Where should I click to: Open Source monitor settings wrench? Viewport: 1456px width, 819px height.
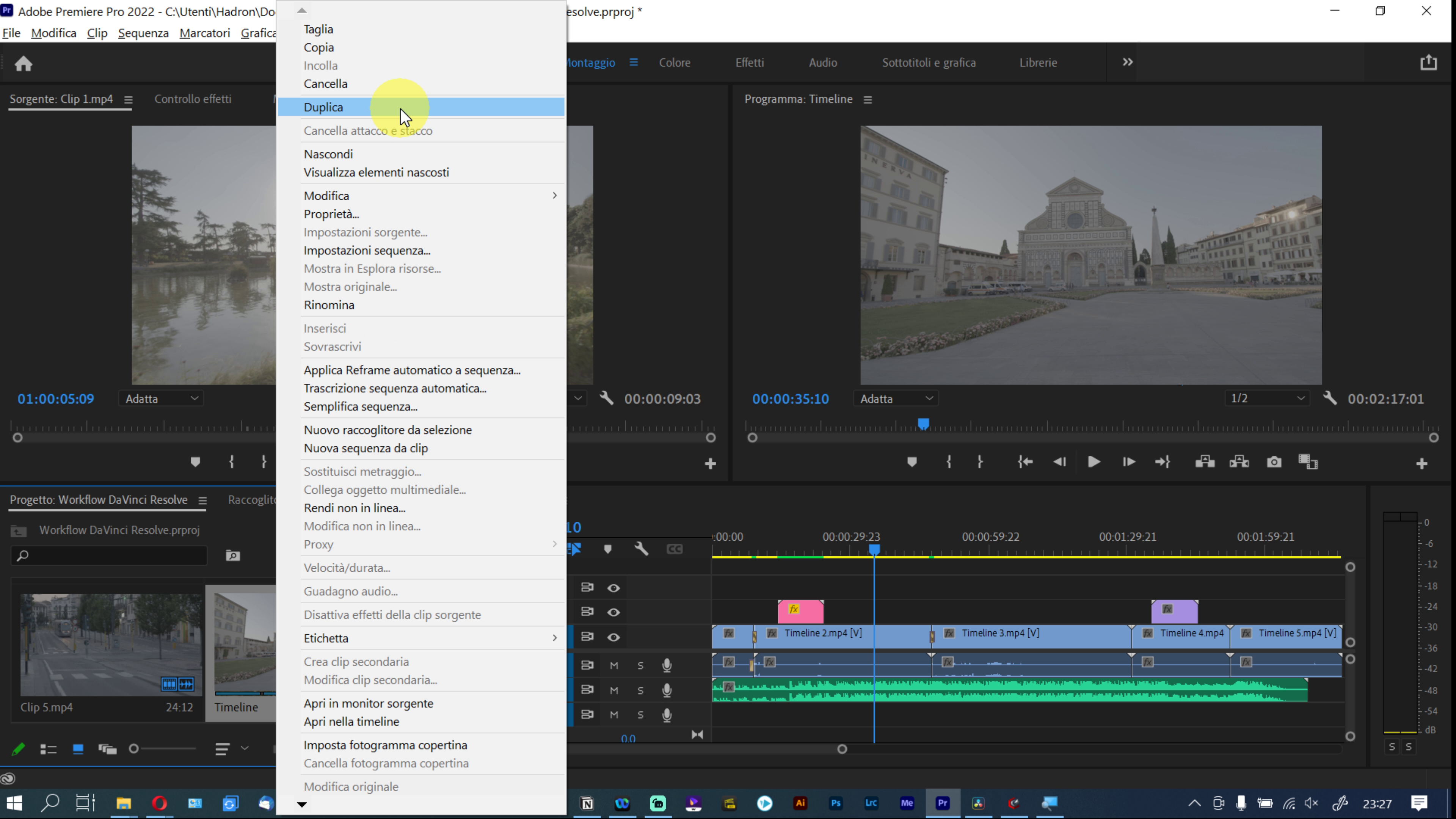click(606, 399)
